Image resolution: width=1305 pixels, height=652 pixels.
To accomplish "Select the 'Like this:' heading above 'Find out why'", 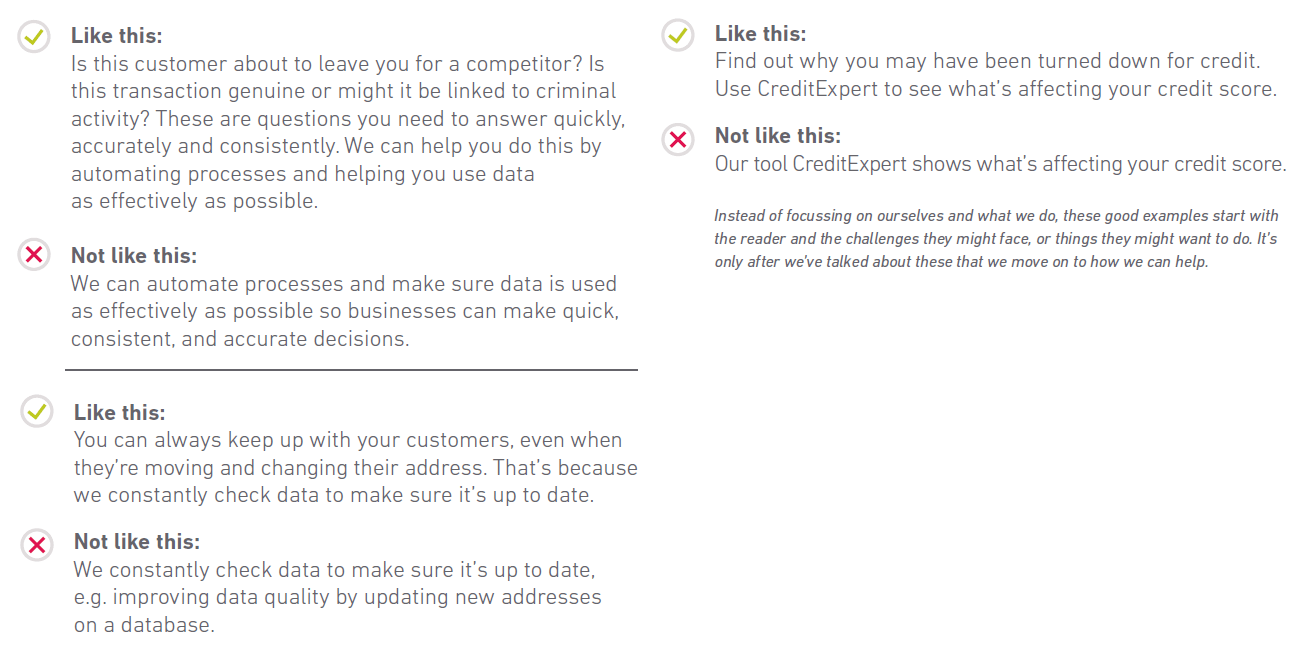I will point(760,34).
